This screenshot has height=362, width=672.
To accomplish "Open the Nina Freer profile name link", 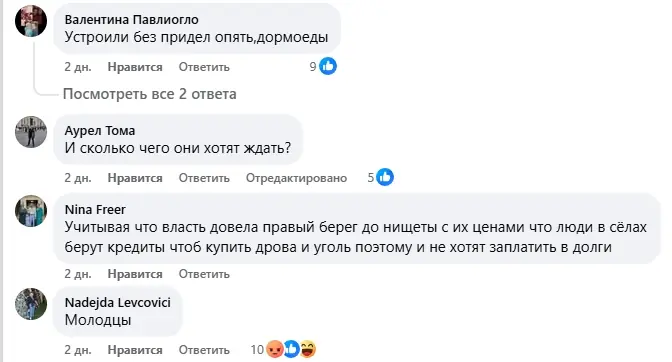I will (x=95, y=209).
